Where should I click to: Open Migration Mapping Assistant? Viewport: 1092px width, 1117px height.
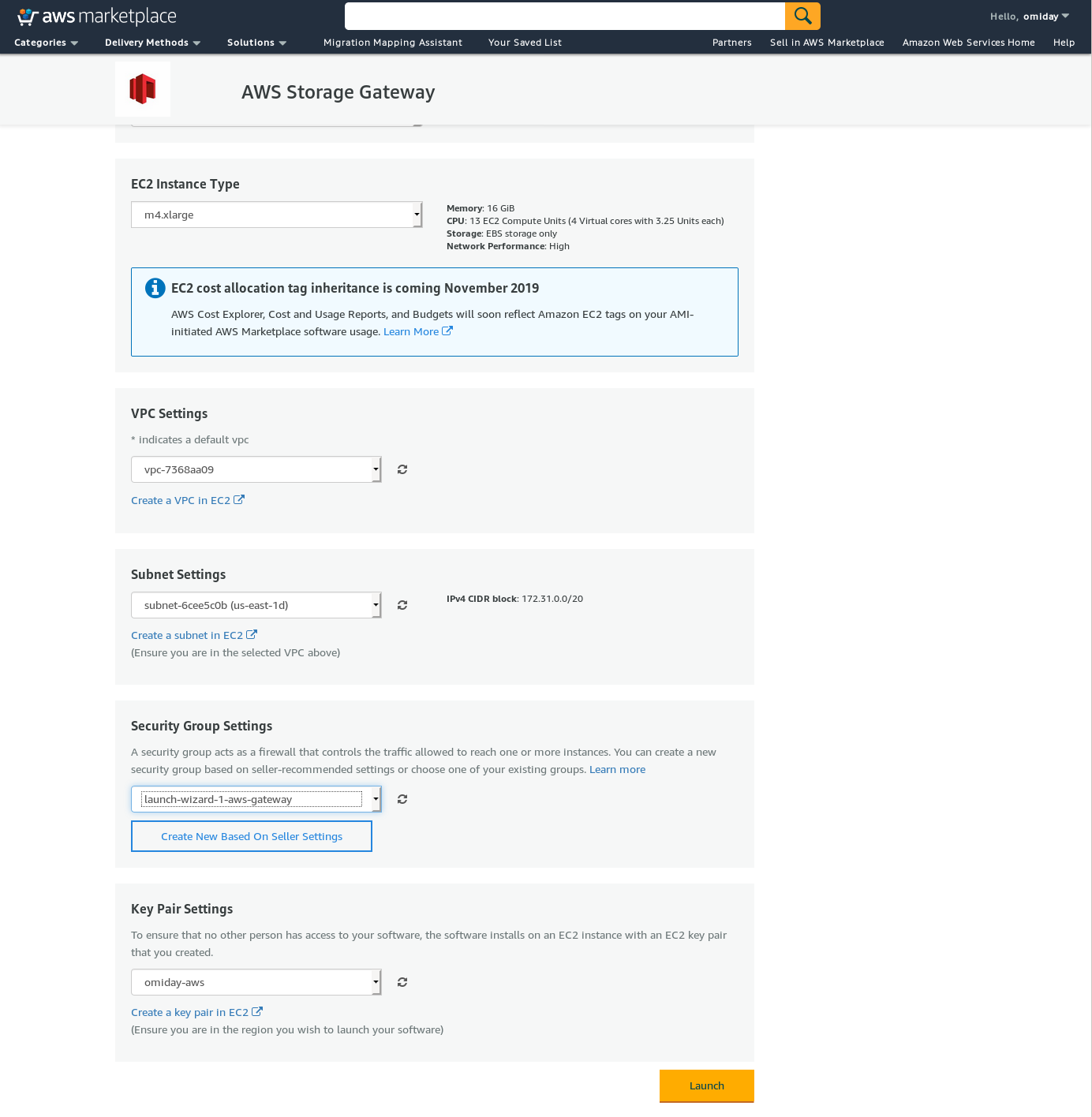(393, 43)
